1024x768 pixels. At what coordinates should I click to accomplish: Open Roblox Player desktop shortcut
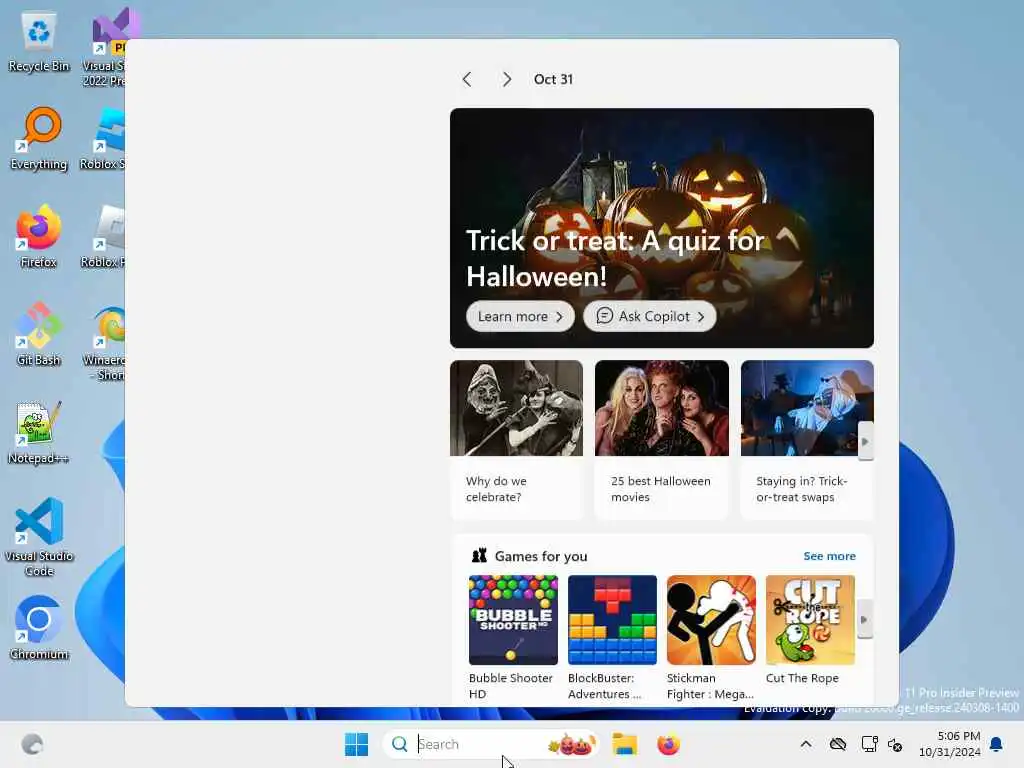[104, 236]
